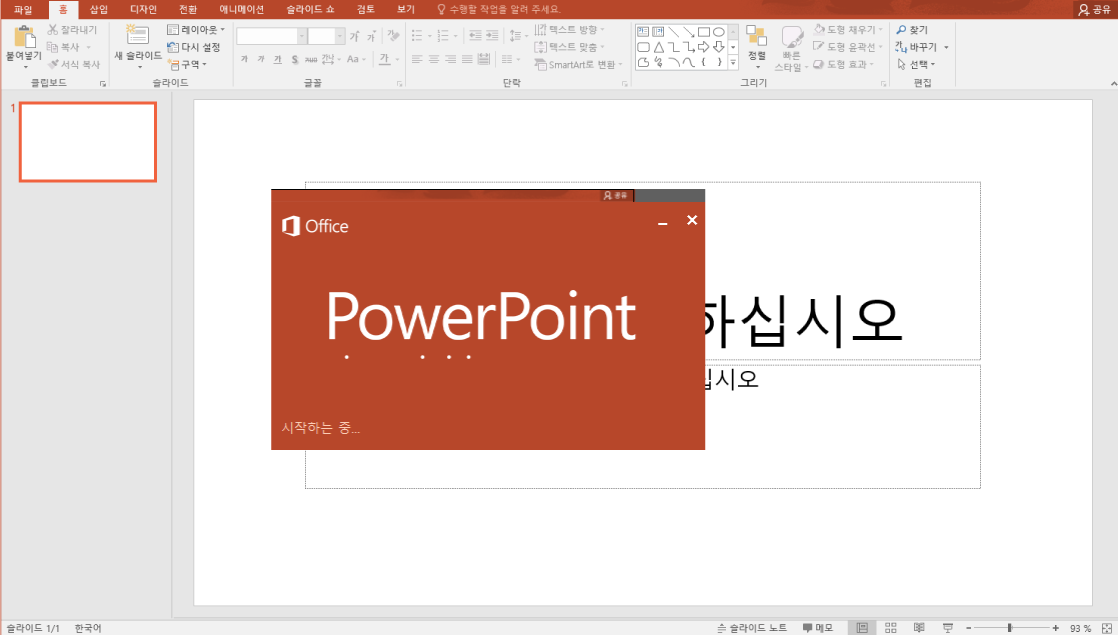Switch to slide sorter view in status bar
The height and width of the screenshot is (635, 1118).
tap(891, 628)
